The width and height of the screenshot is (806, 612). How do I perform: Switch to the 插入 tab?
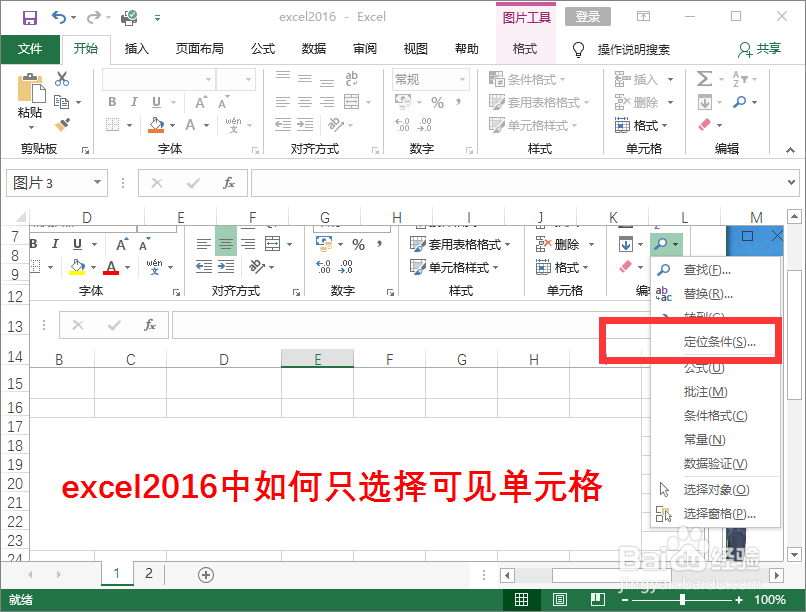(x=137, y=49)
